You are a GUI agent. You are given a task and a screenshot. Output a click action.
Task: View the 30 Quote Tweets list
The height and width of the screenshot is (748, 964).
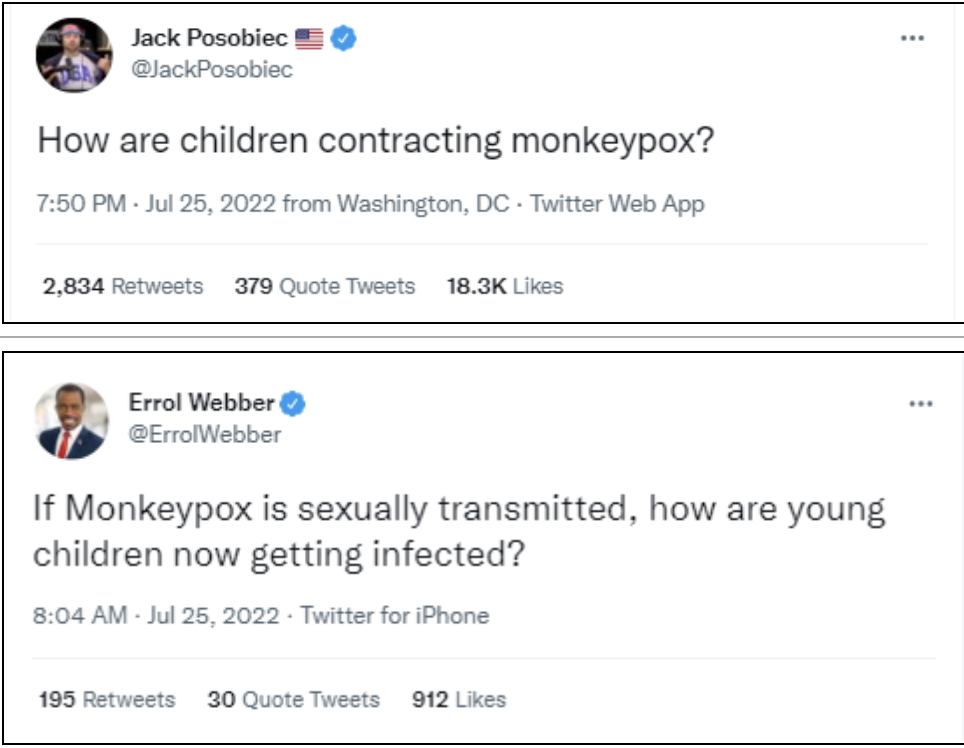pyautogui.click(x=293, y=699)
